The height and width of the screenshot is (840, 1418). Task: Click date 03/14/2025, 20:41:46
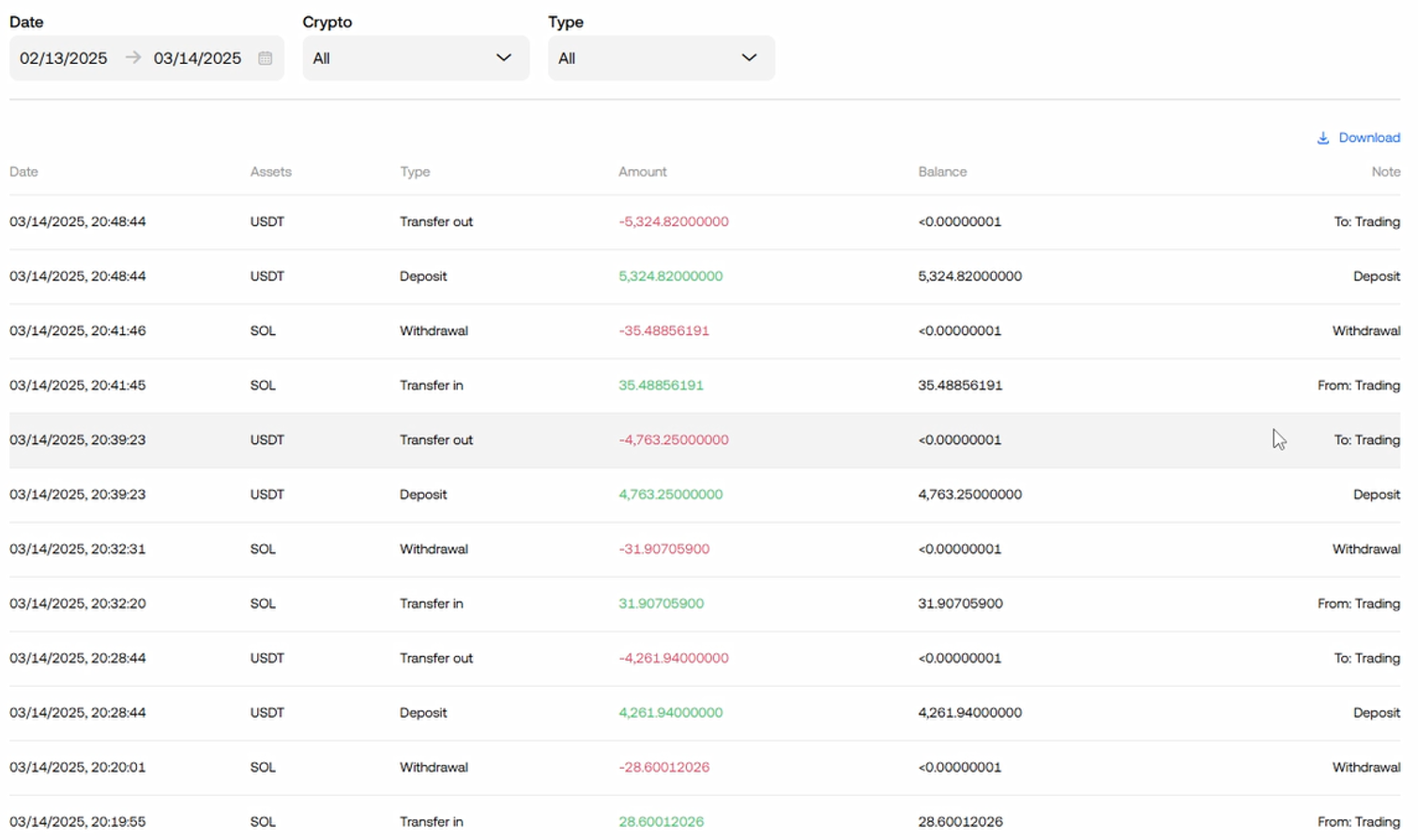(78, 330)
